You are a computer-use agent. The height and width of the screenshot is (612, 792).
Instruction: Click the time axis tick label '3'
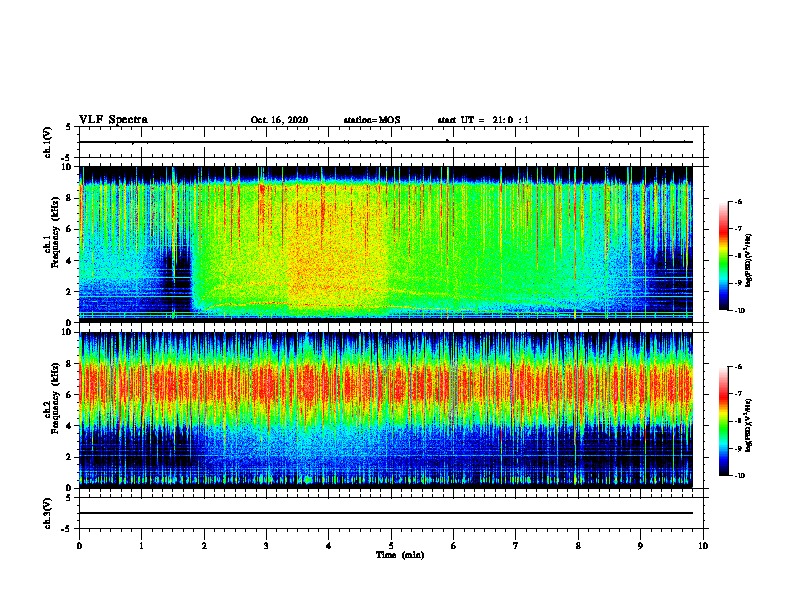266,546
